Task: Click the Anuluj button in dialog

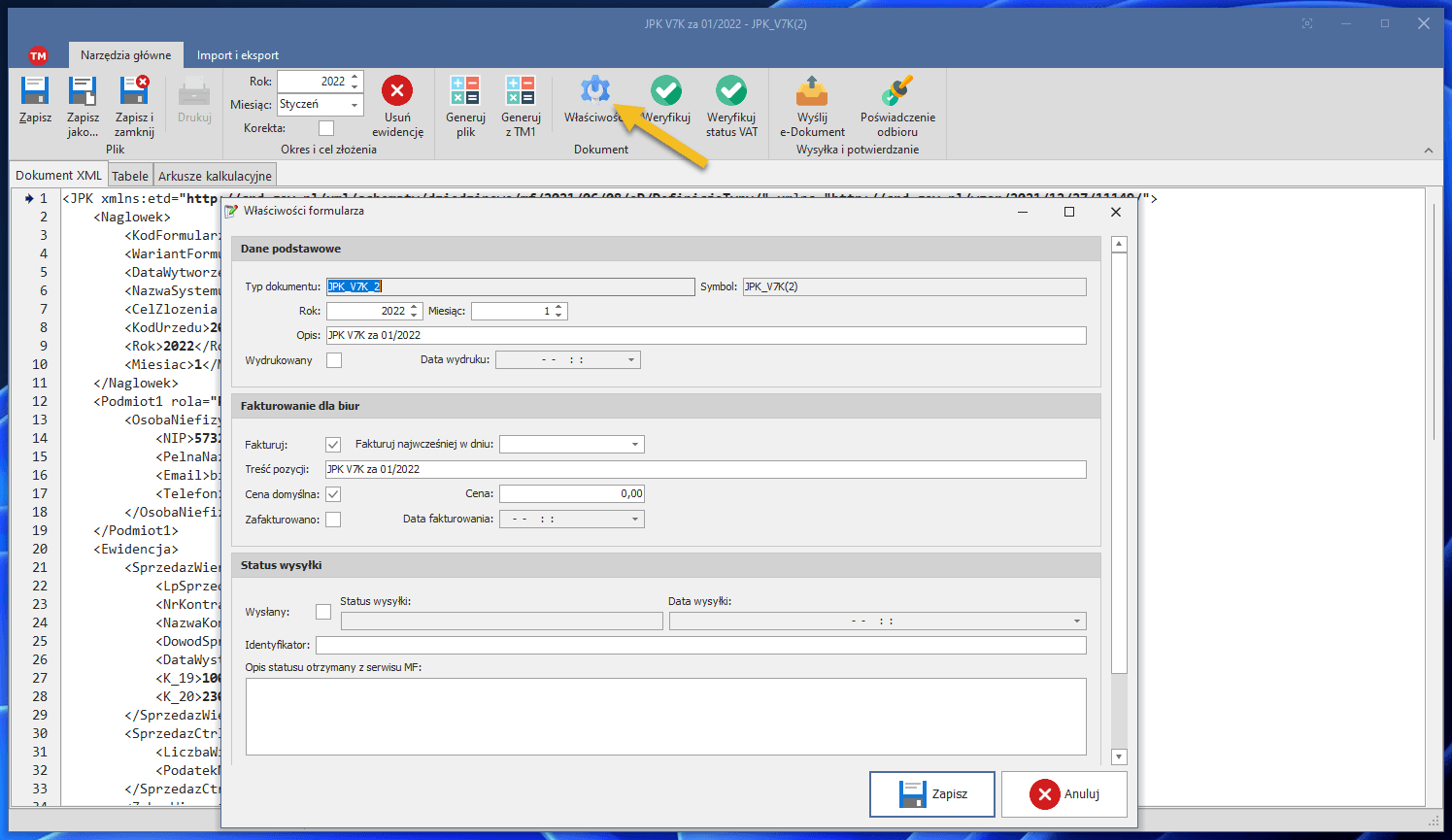Action: click(x=1064, y=794)
